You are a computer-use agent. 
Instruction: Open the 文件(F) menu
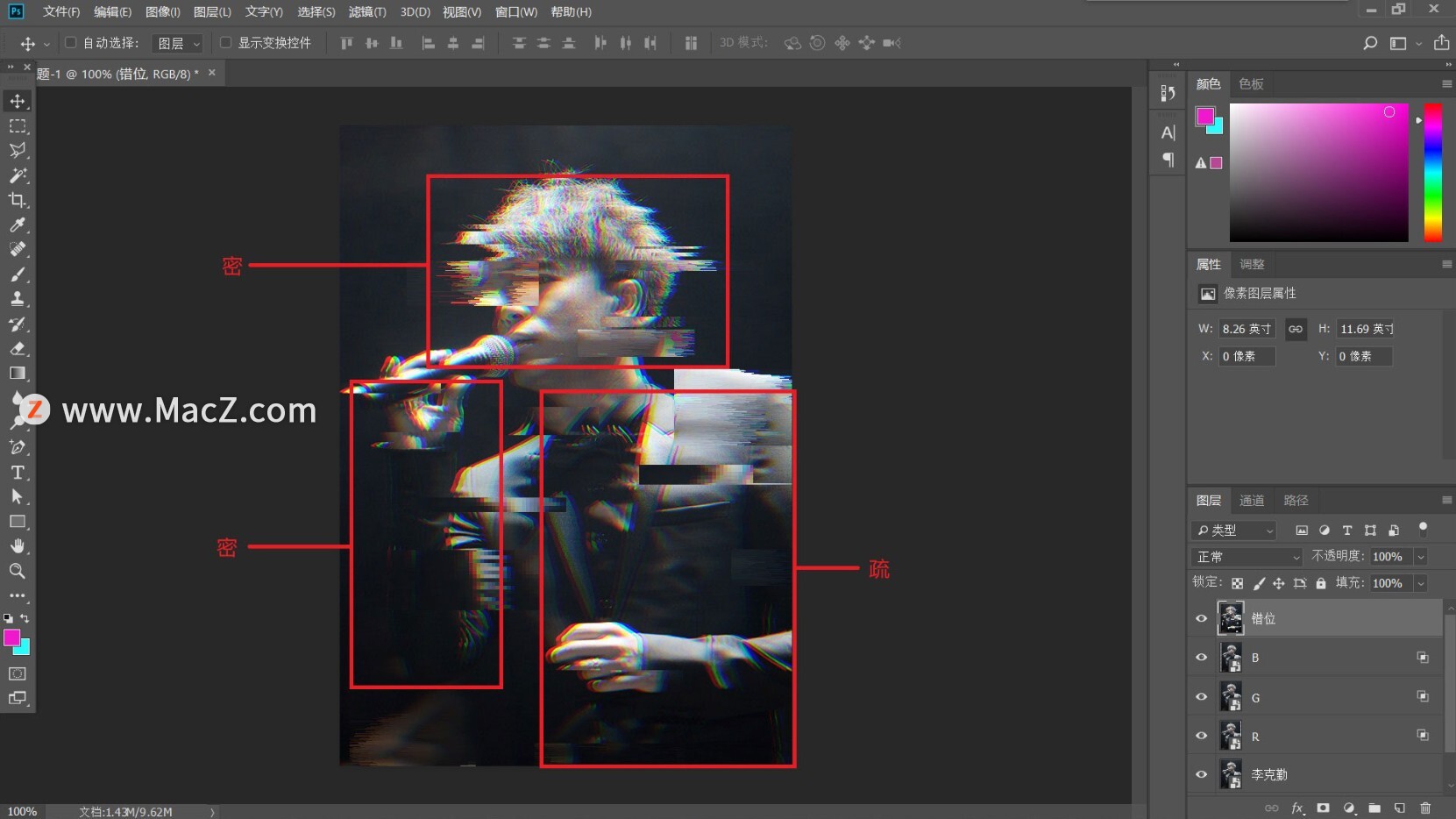(61, 11)
